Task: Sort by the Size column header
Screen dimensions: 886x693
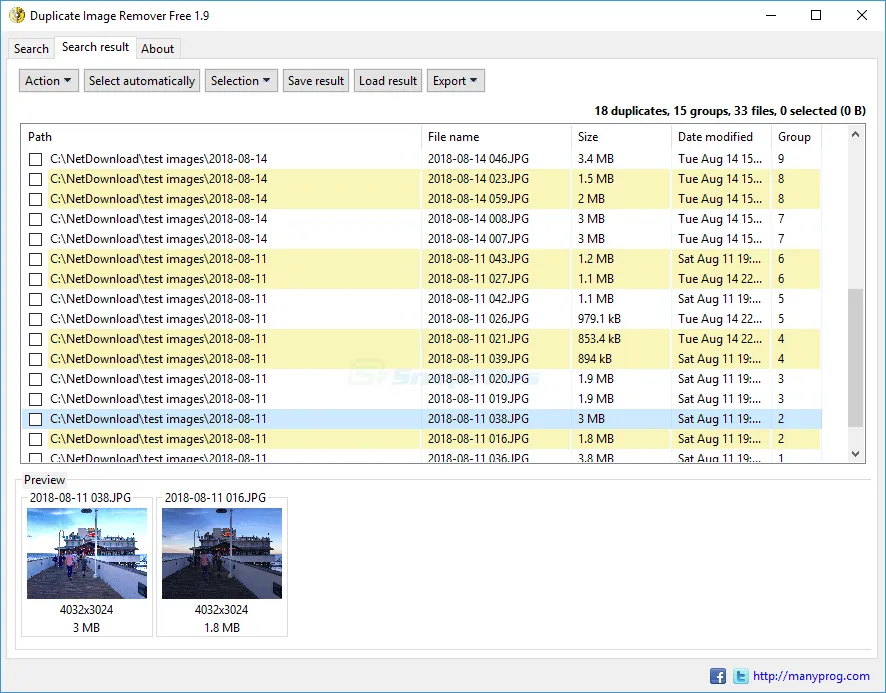Action: [x=621, y=137]
